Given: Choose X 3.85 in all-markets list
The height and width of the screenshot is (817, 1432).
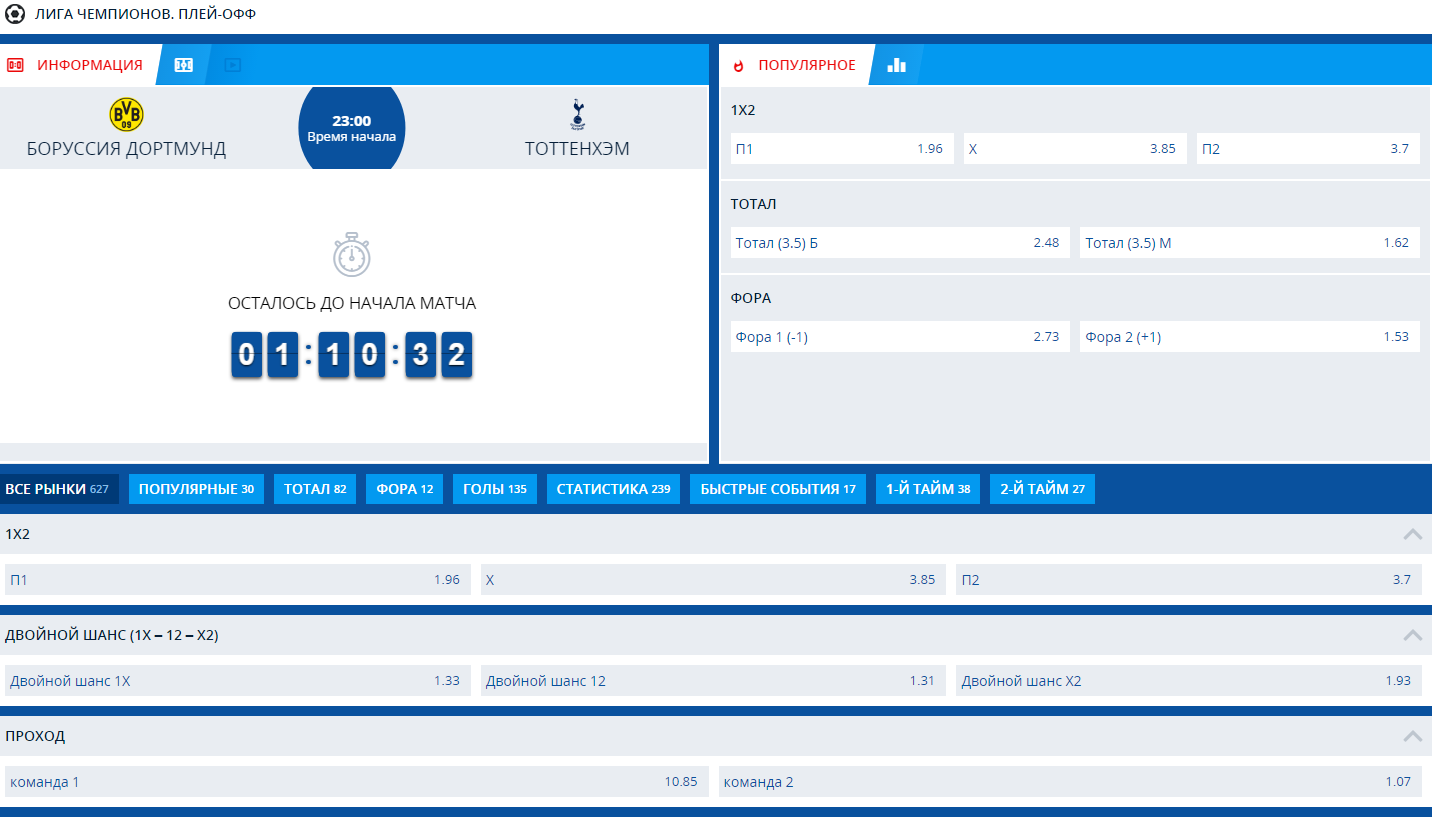Looking at the screenshot, I should click(713, 580).
